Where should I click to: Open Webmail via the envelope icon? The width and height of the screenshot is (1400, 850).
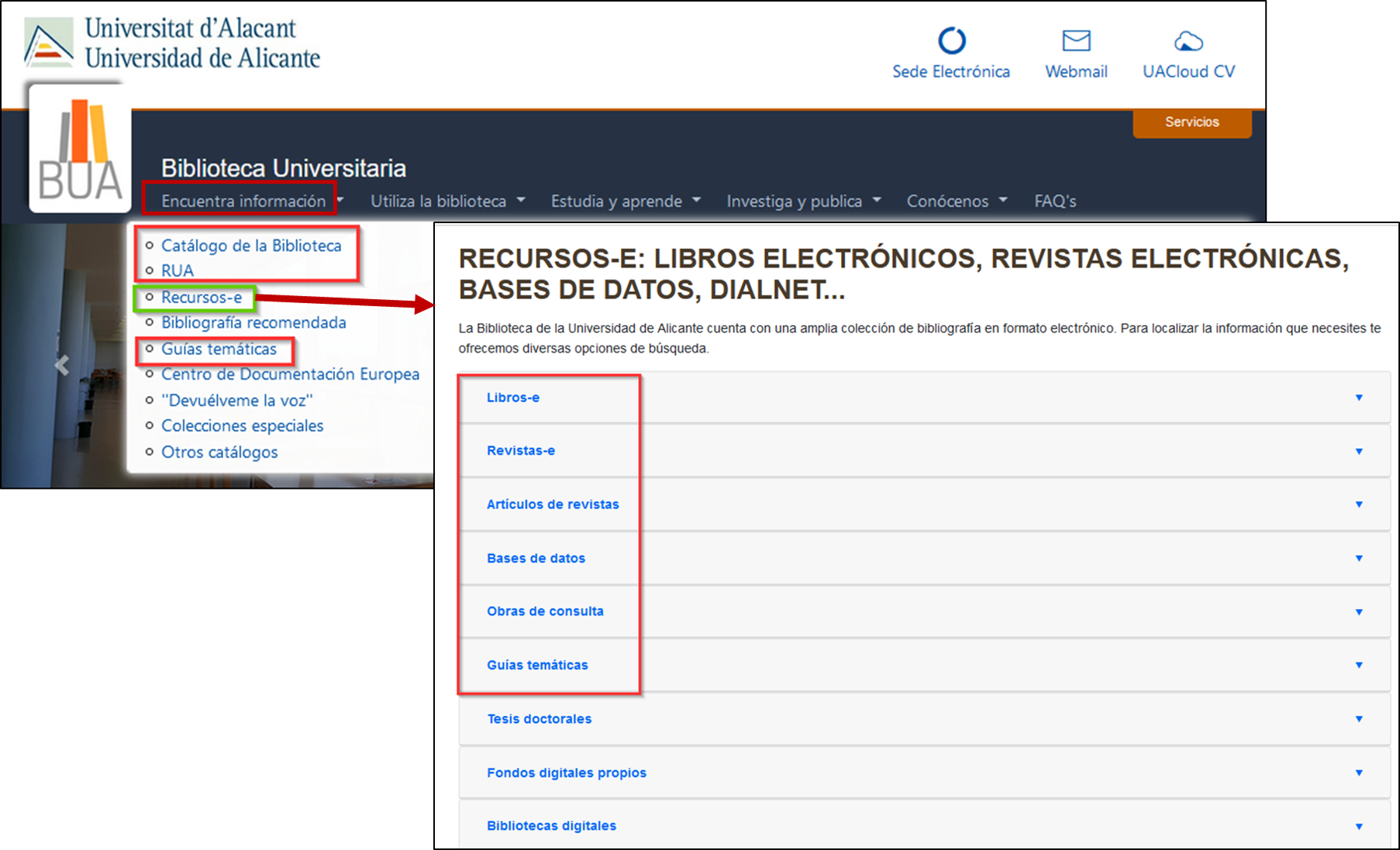click(x=1076, y=40)
